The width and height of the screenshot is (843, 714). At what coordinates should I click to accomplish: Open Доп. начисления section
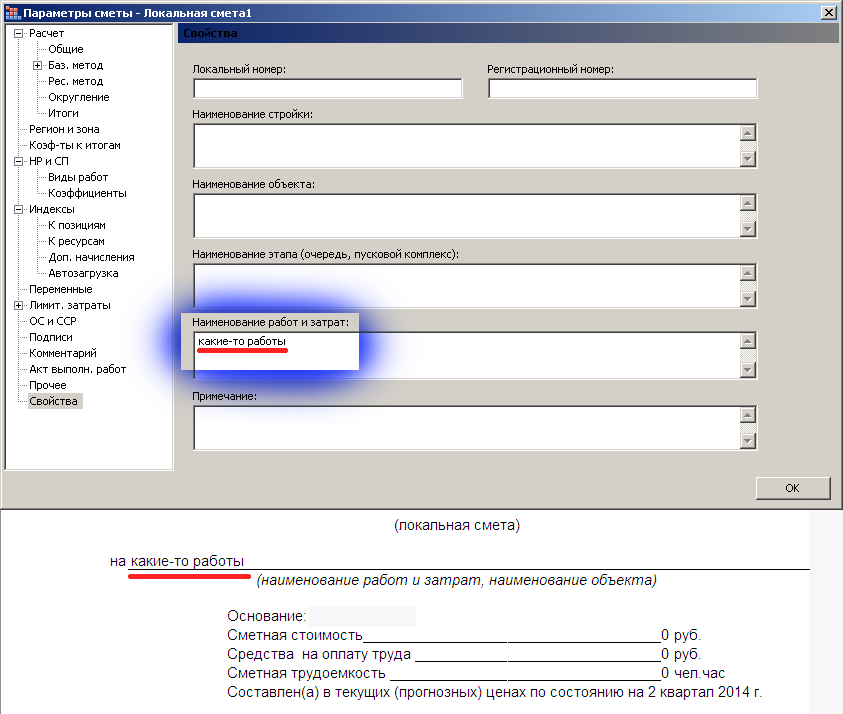click(x=91, y=258)
